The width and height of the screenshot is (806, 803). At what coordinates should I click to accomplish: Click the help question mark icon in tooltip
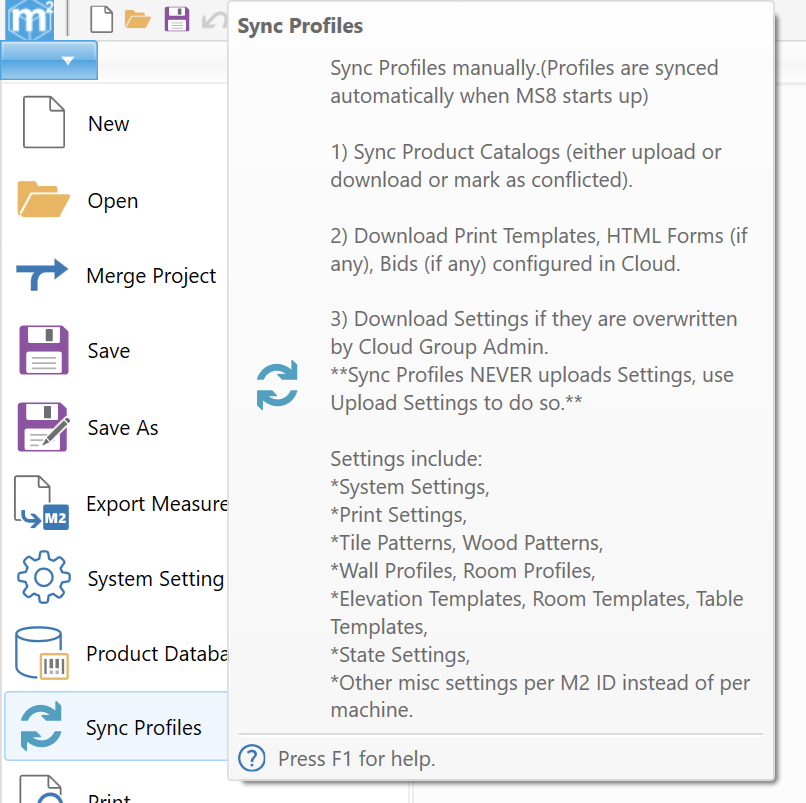click(252, 759)
